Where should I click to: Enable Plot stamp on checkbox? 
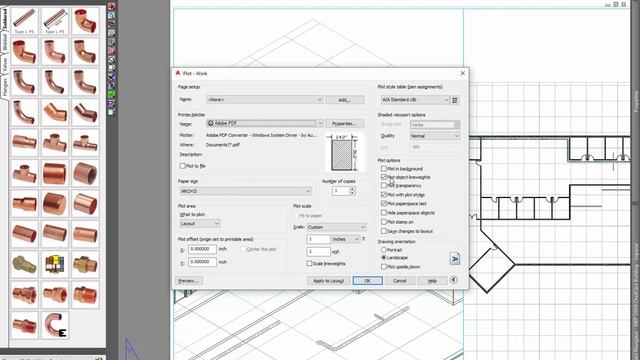384,222
